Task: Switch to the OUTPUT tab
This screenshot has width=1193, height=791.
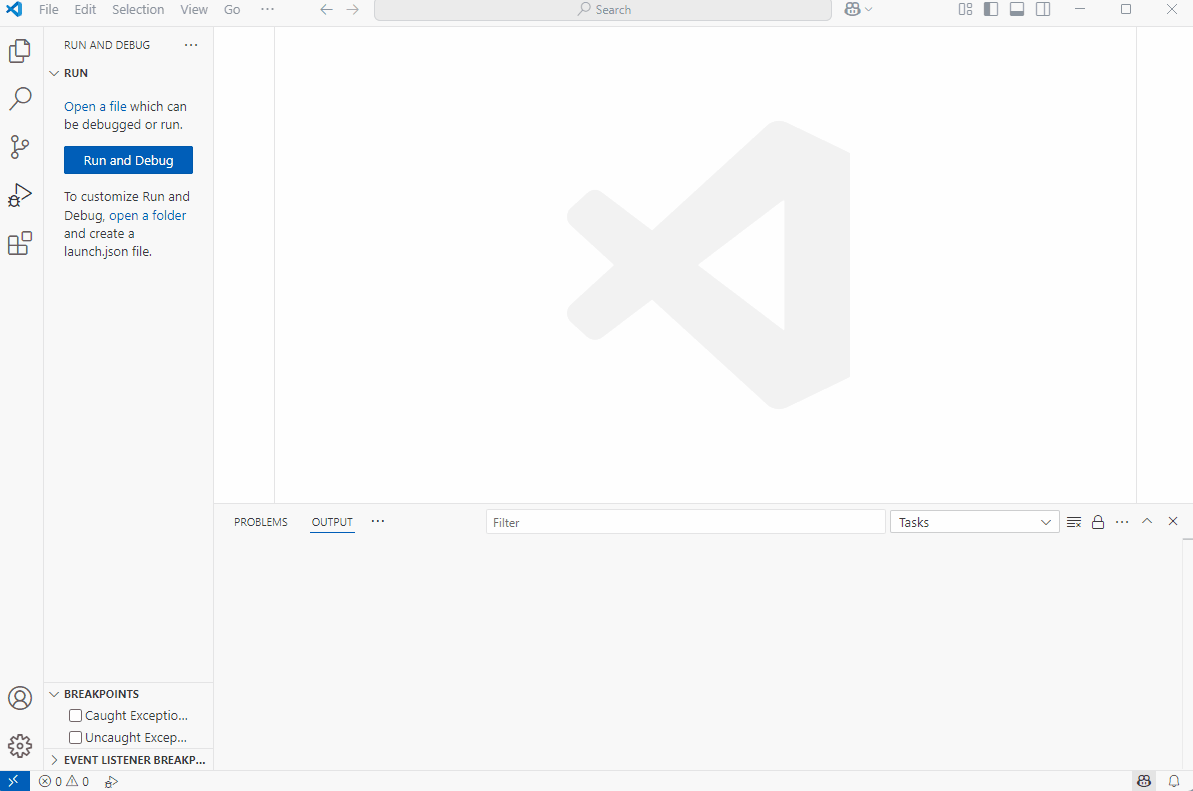Action: (x=332, y=522)
